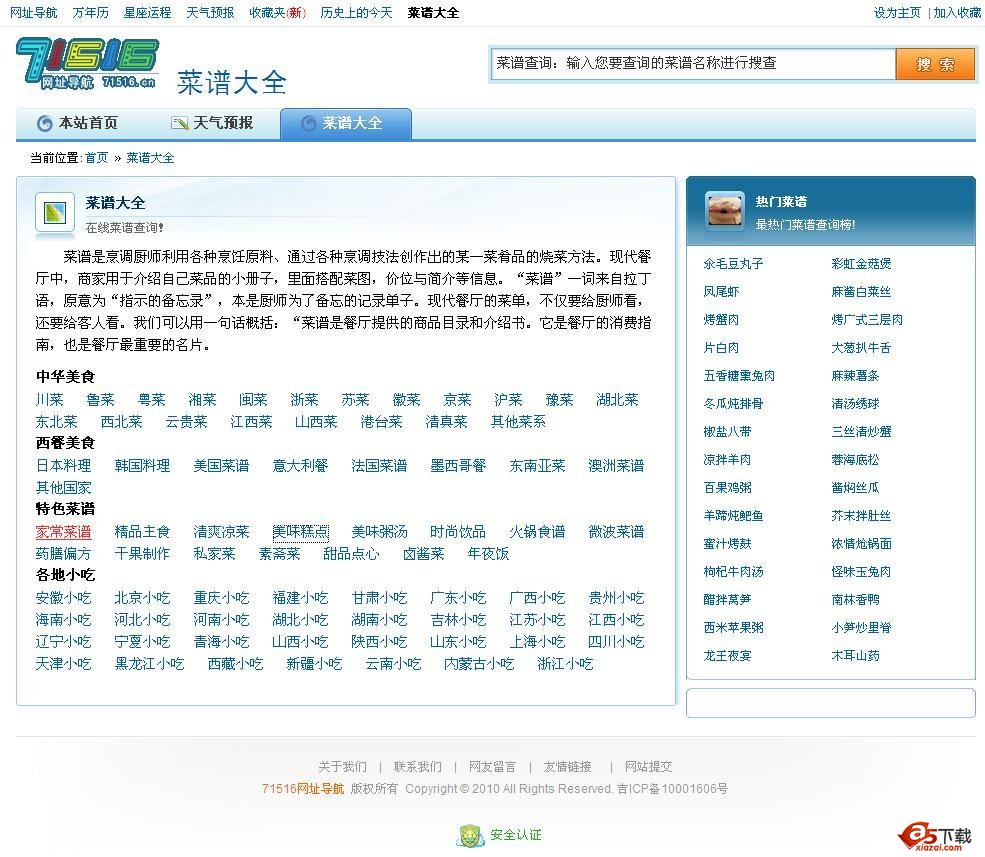Switch to the 本站首页 tab
The height and width of the screenshot is (857, 985).
tap(87, 123)
